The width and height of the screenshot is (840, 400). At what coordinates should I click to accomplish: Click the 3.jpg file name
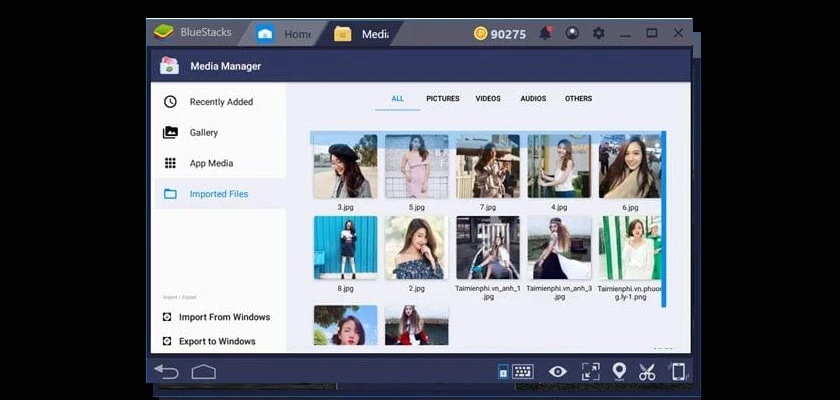346,207
